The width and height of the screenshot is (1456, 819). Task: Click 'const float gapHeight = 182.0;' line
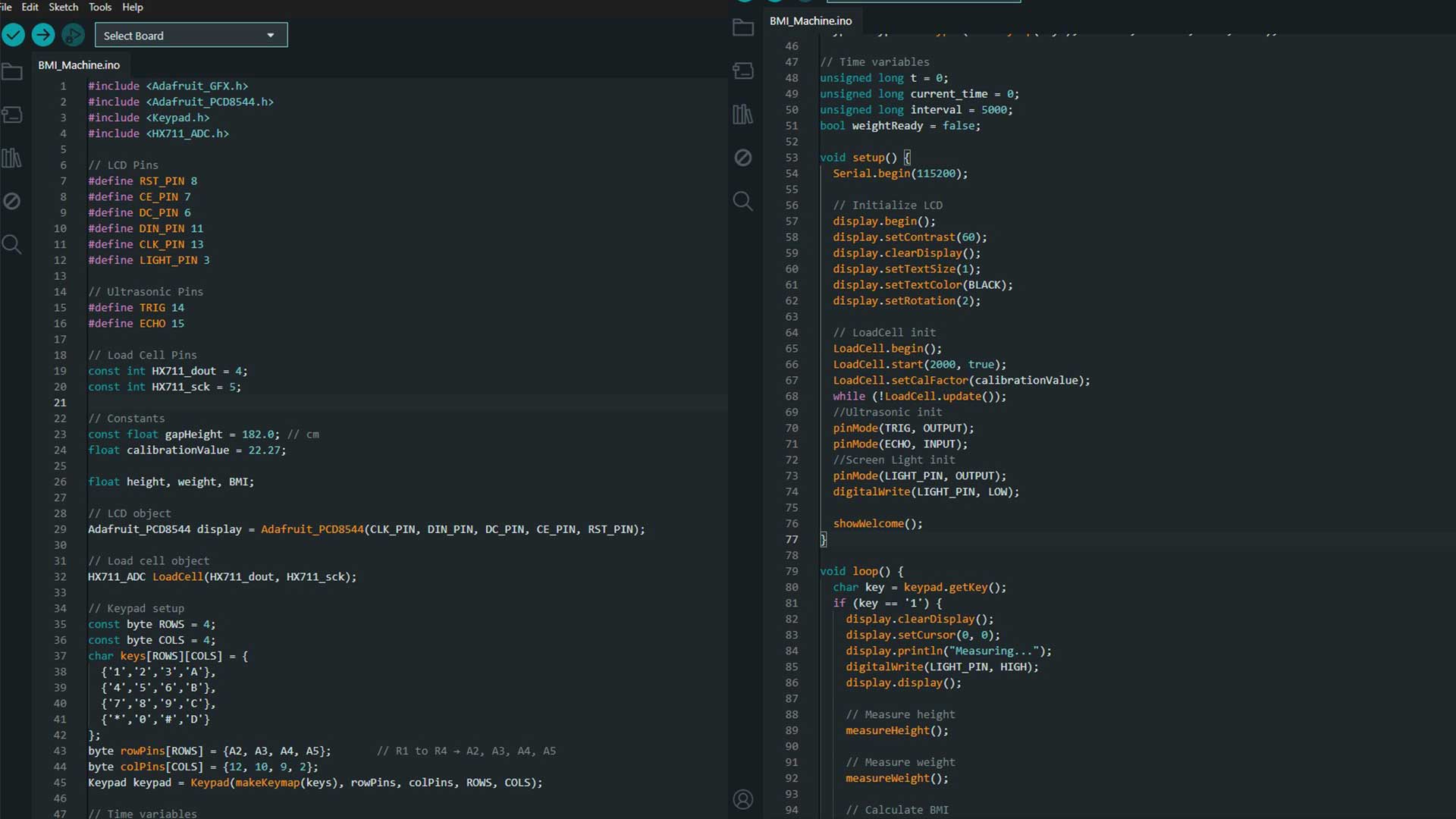pyautogui.click(x=184, y=435)
